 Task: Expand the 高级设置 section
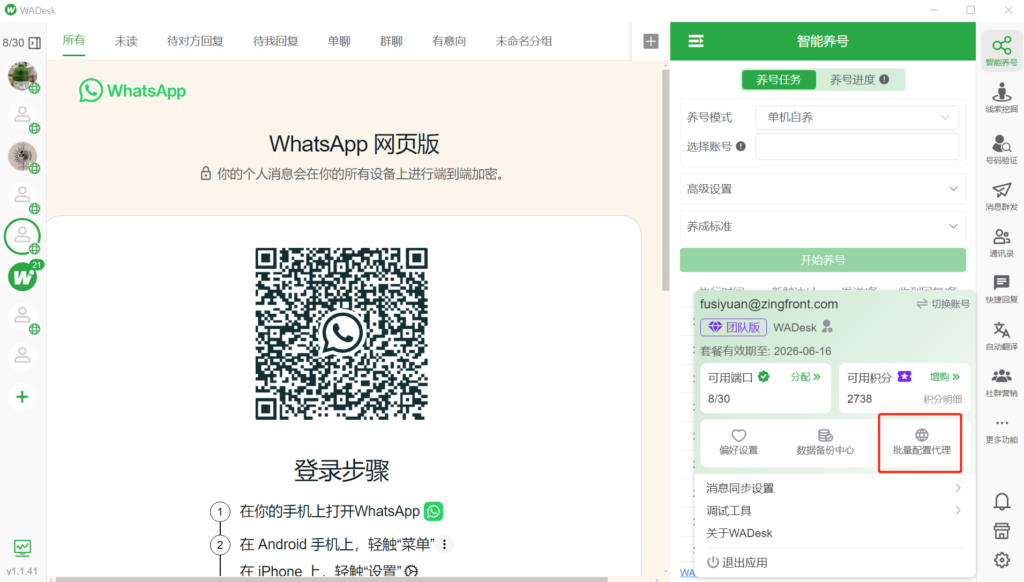pos(822,189)
